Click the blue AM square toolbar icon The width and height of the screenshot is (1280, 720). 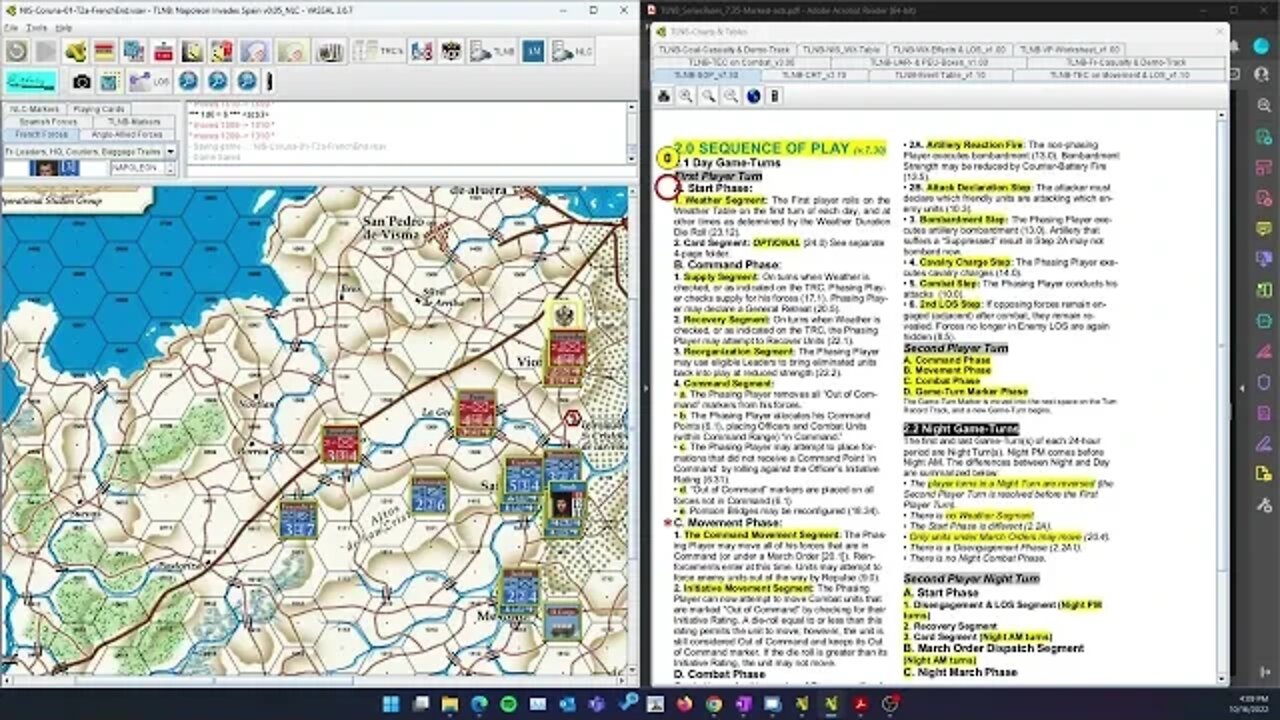[533, 51]
